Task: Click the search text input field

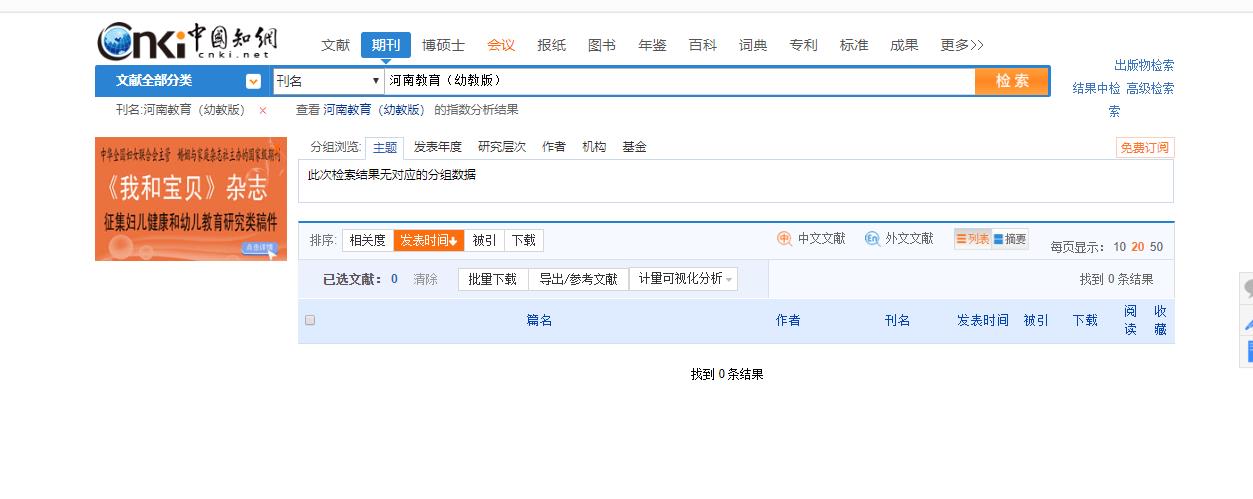Action: click(x=678, y=81)
